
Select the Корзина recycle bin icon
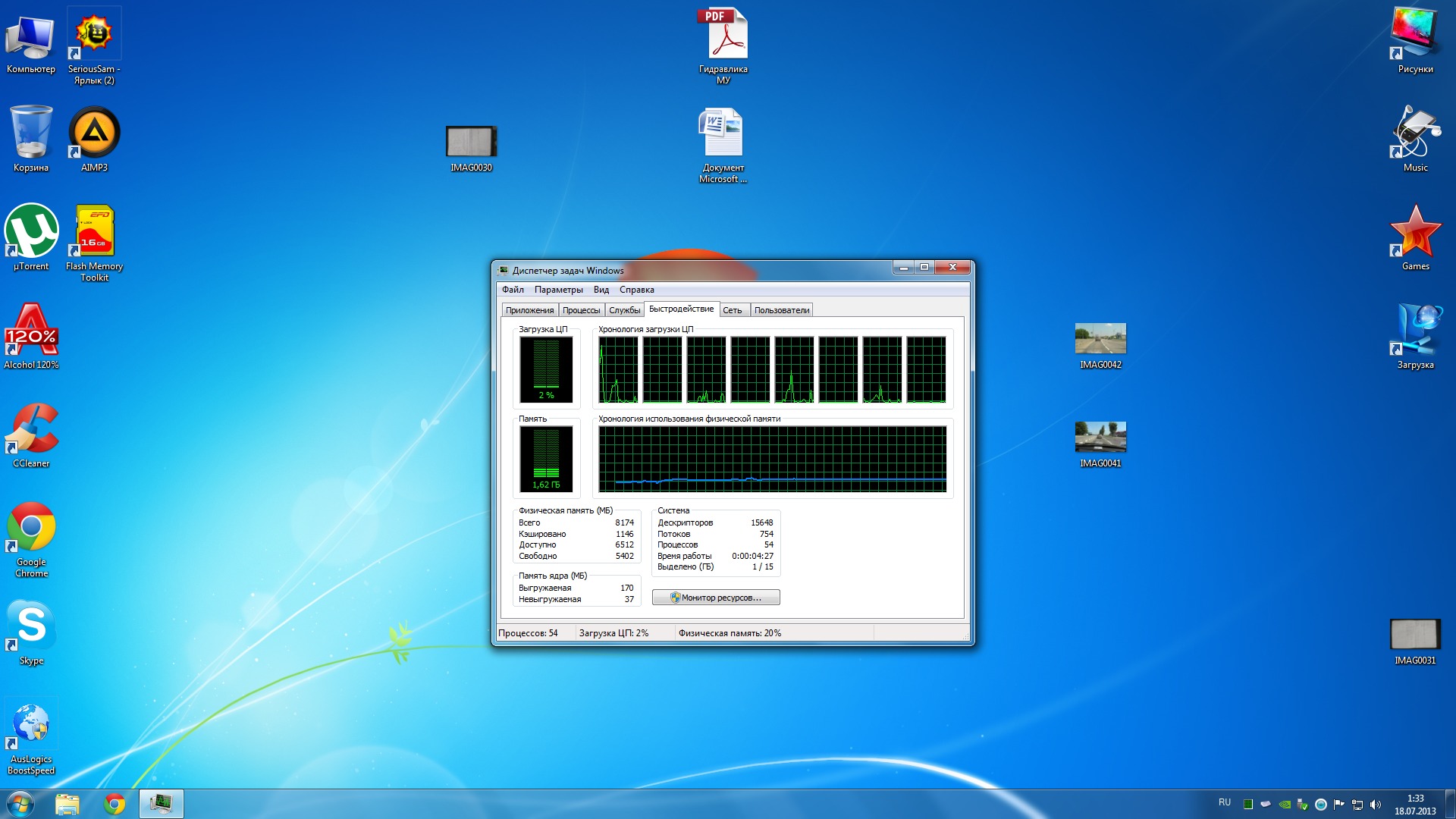pos(30,139)
